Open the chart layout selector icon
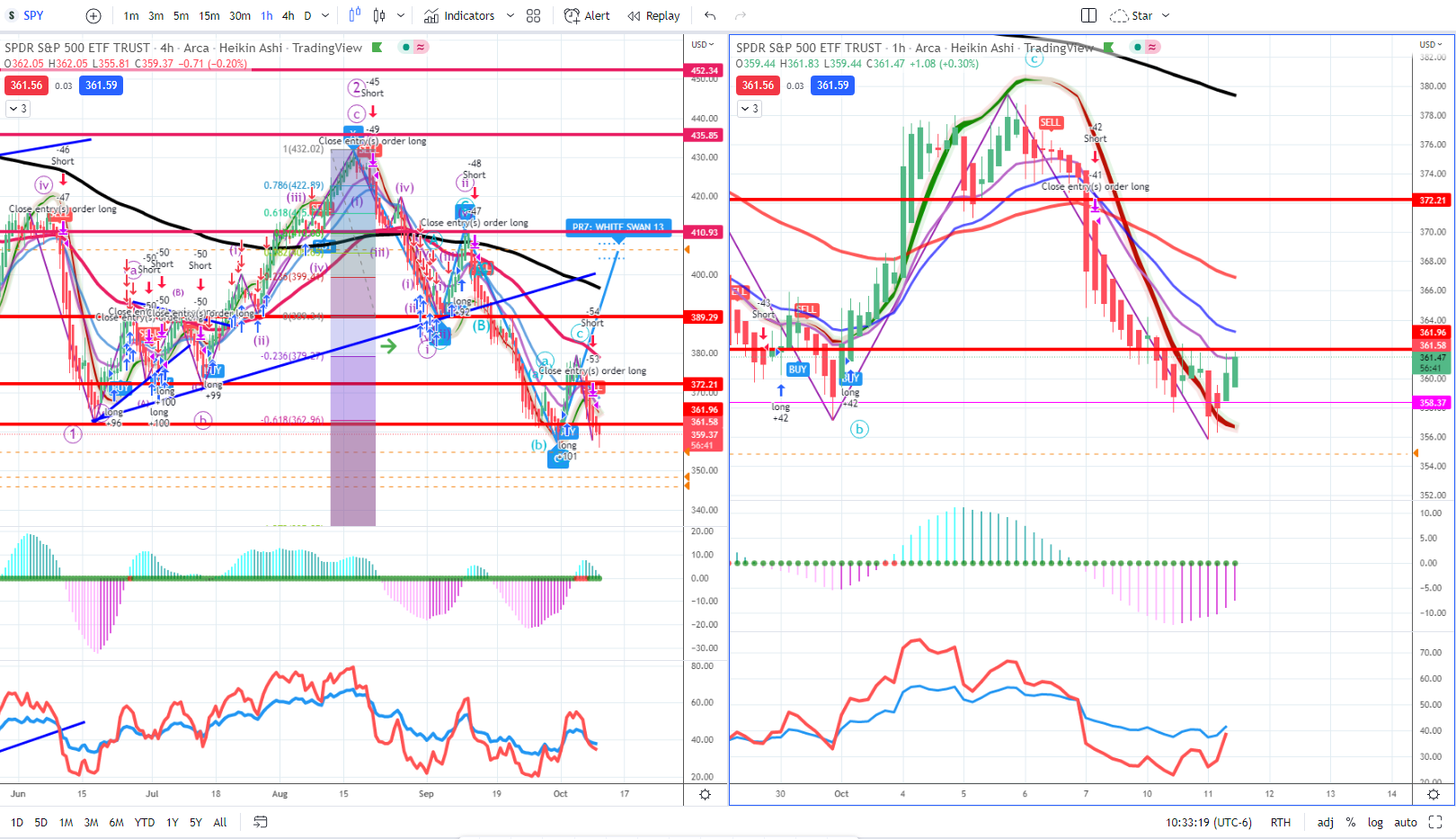1456x839 pixels. coord(1088,15)
